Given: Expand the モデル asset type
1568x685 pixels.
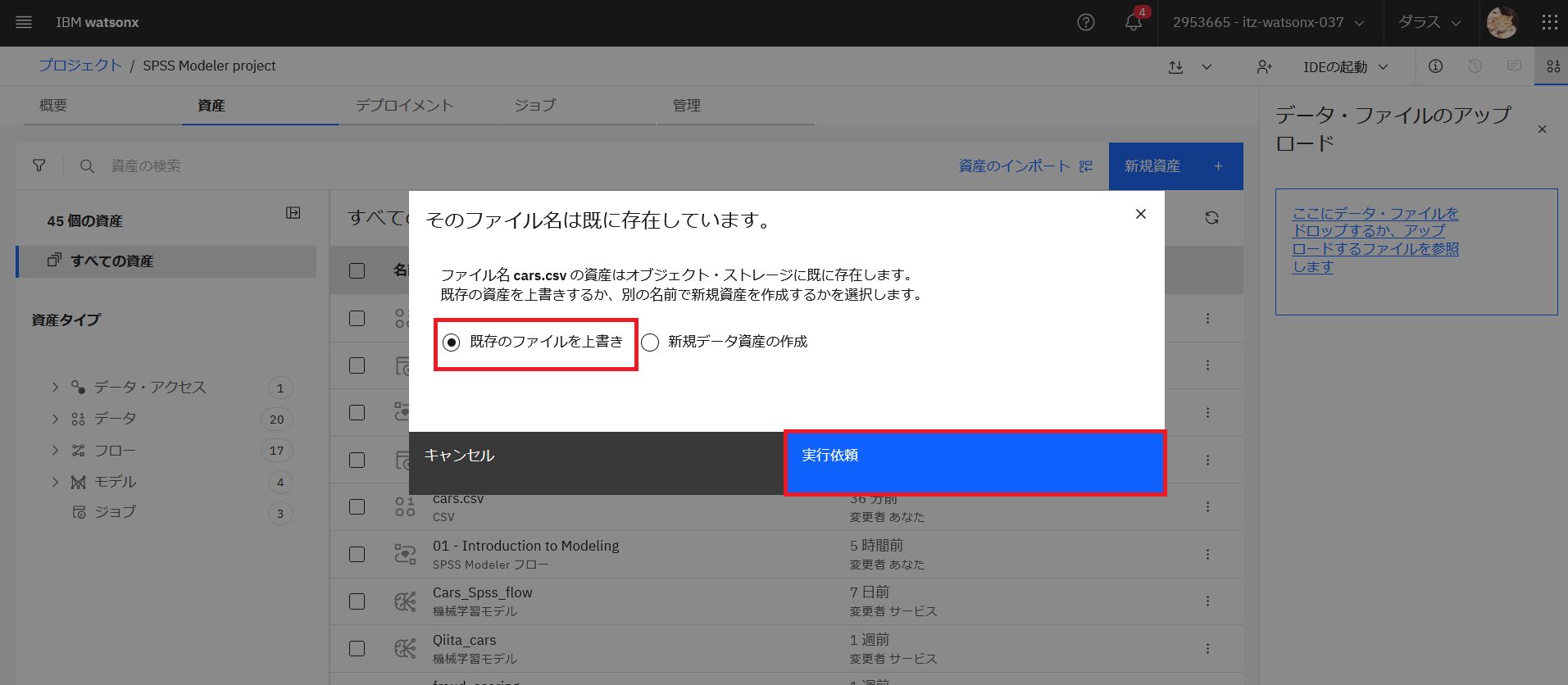Looking at the screenshot, I should 55,482.
